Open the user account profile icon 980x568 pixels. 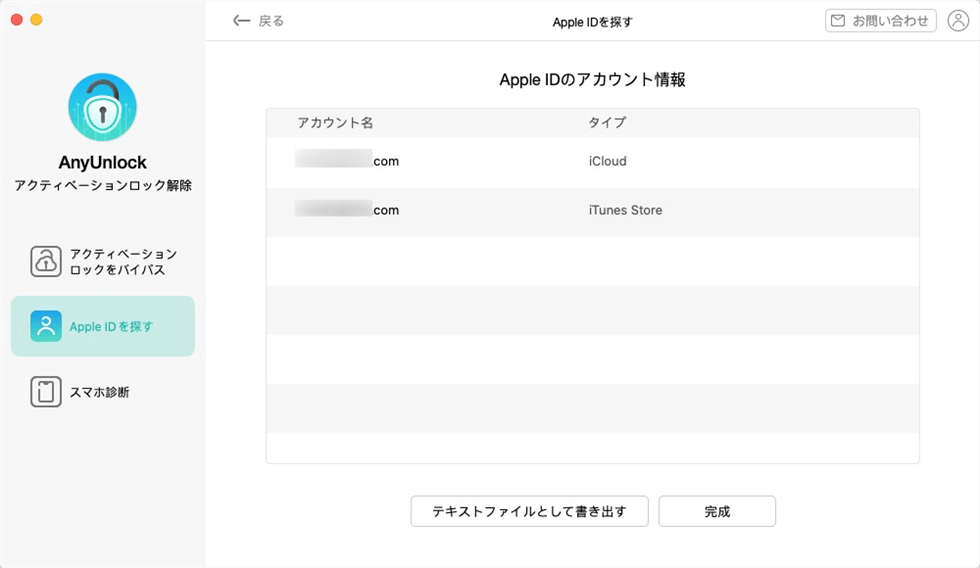click(x=958, y=21)
